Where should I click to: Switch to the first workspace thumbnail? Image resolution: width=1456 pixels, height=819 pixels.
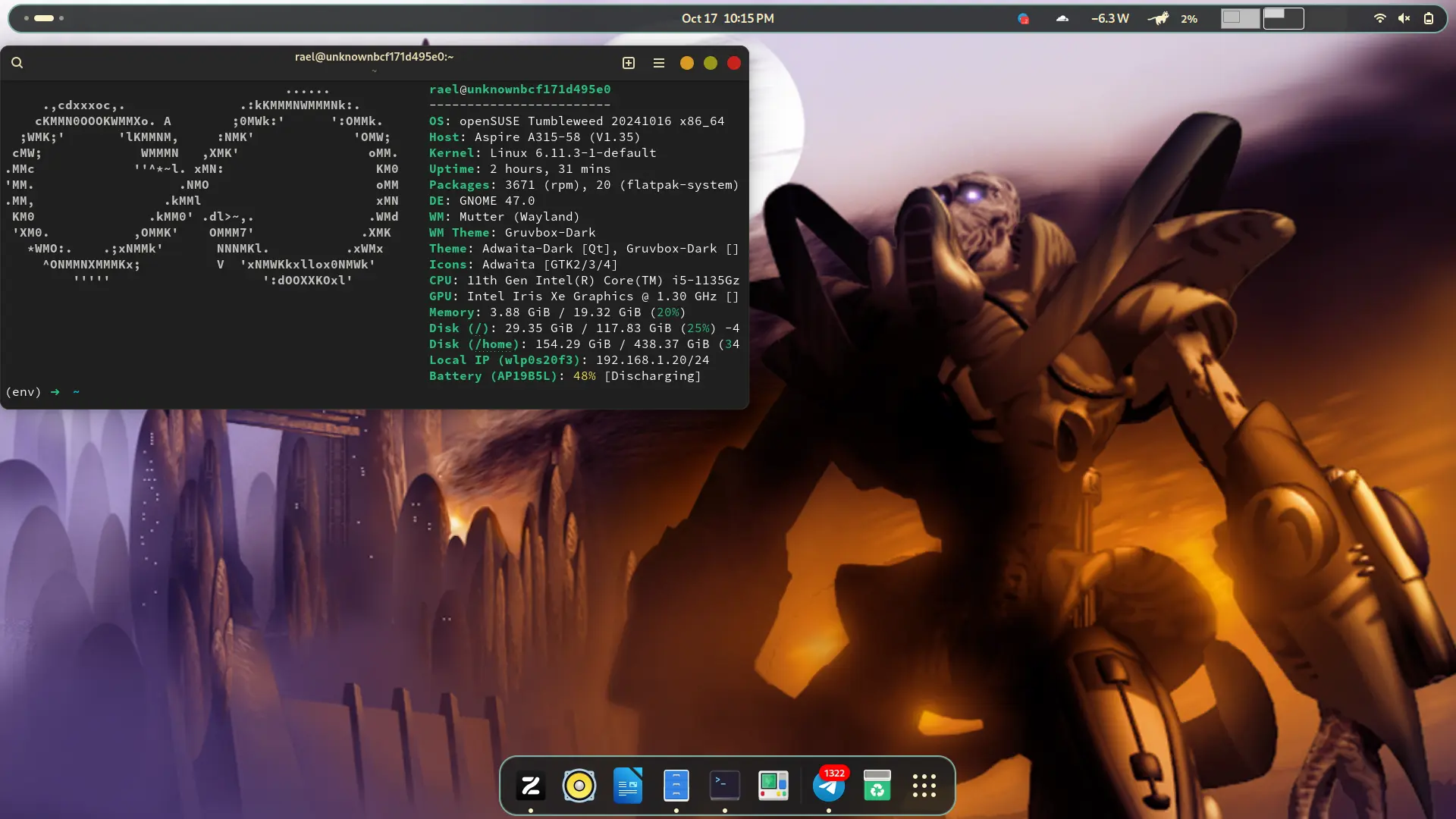1240,18
